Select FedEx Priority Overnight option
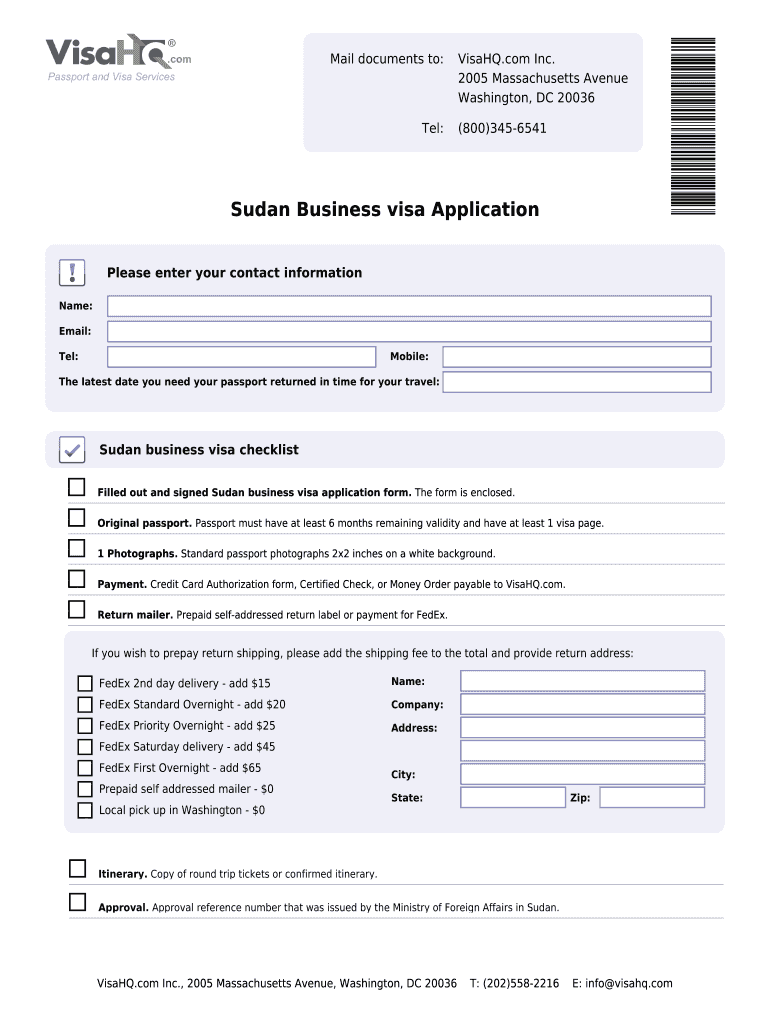 (85, 726)
